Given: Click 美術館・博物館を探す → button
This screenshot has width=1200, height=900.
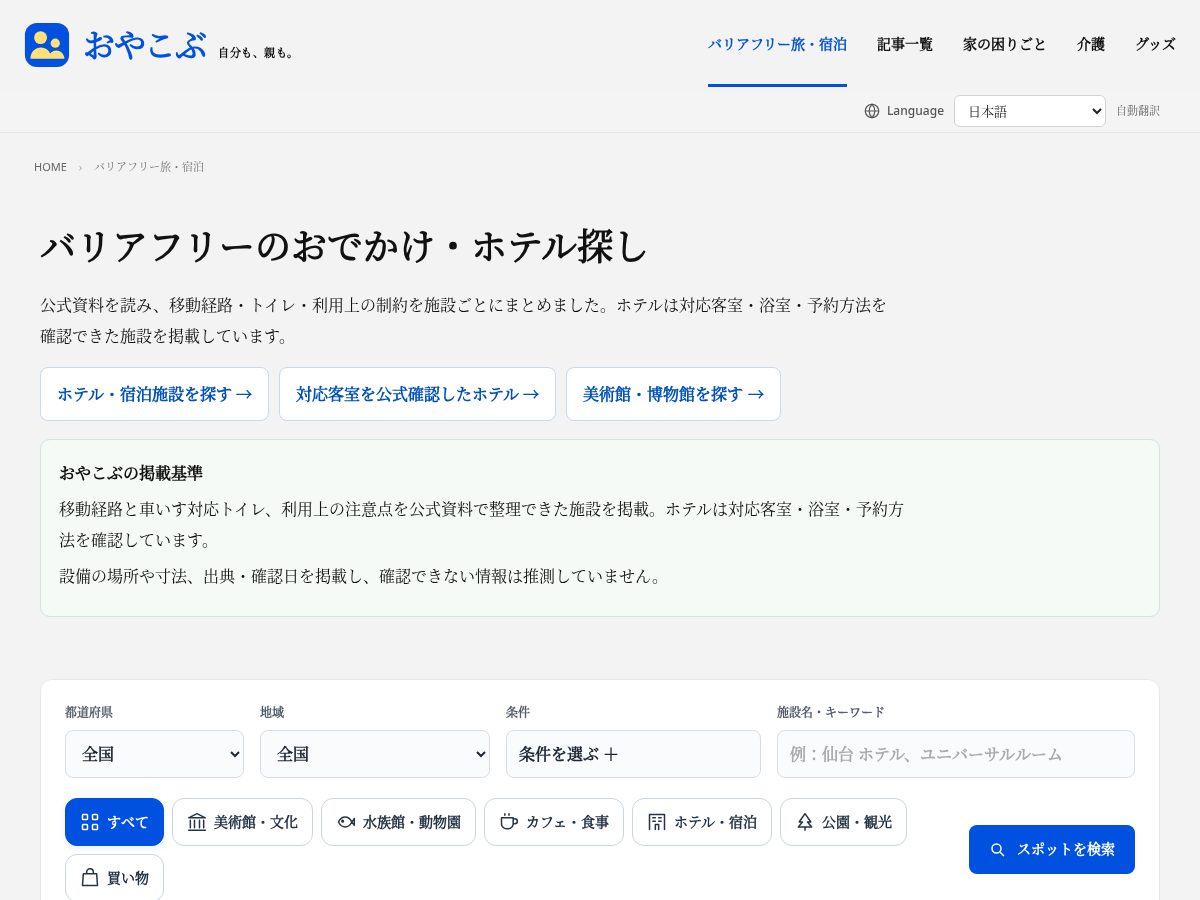Looking at the screenshot, I should coord(673,394).
